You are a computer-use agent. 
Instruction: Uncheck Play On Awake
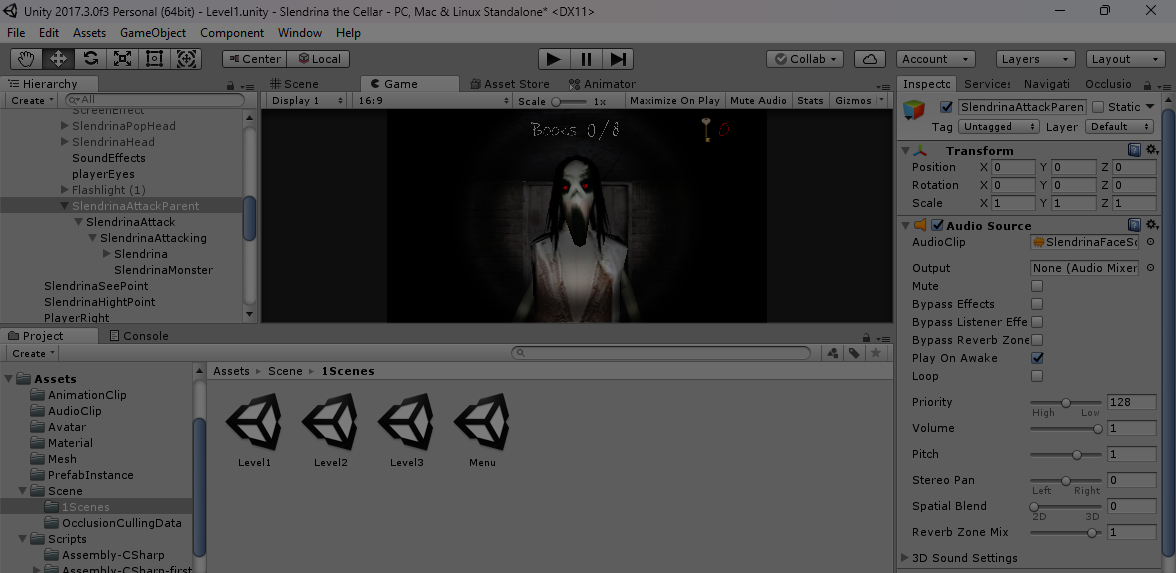click(x=1037, y=358)
